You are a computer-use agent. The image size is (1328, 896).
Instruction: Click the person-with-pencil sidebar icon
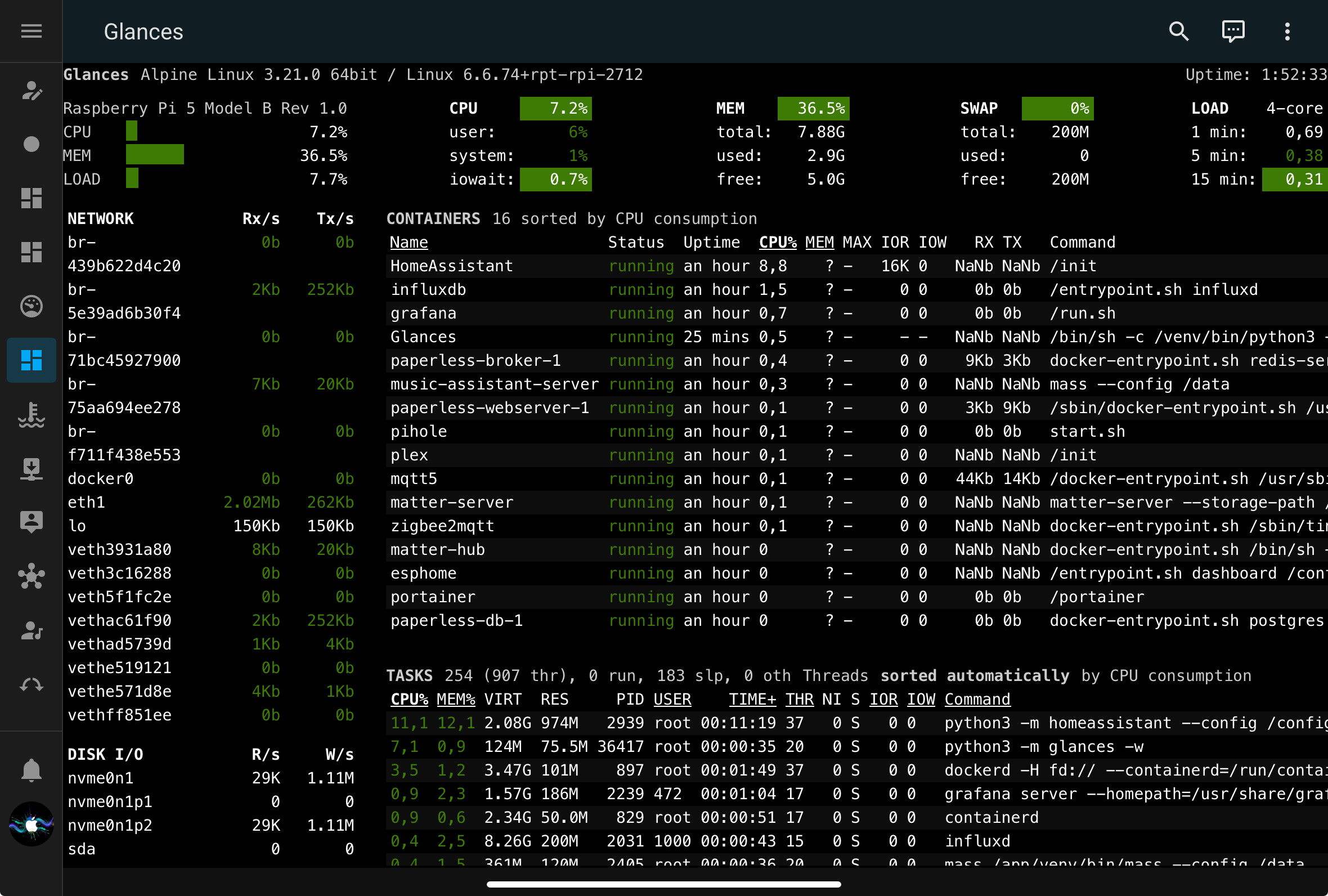(x=32, y=90)
